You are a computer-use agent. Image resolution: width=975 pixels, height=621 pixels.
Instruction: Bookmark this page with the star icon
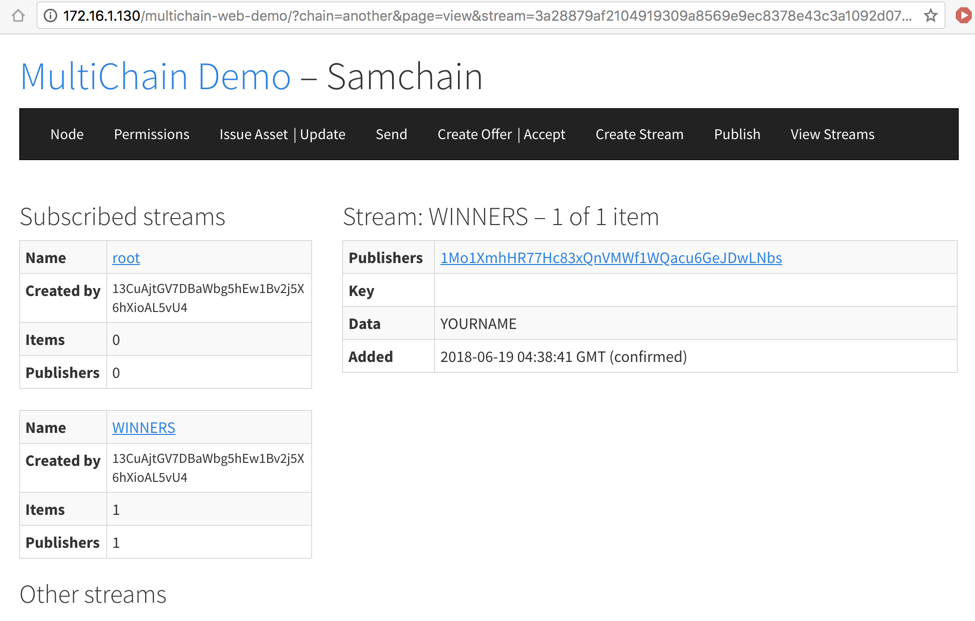point(930,16)
